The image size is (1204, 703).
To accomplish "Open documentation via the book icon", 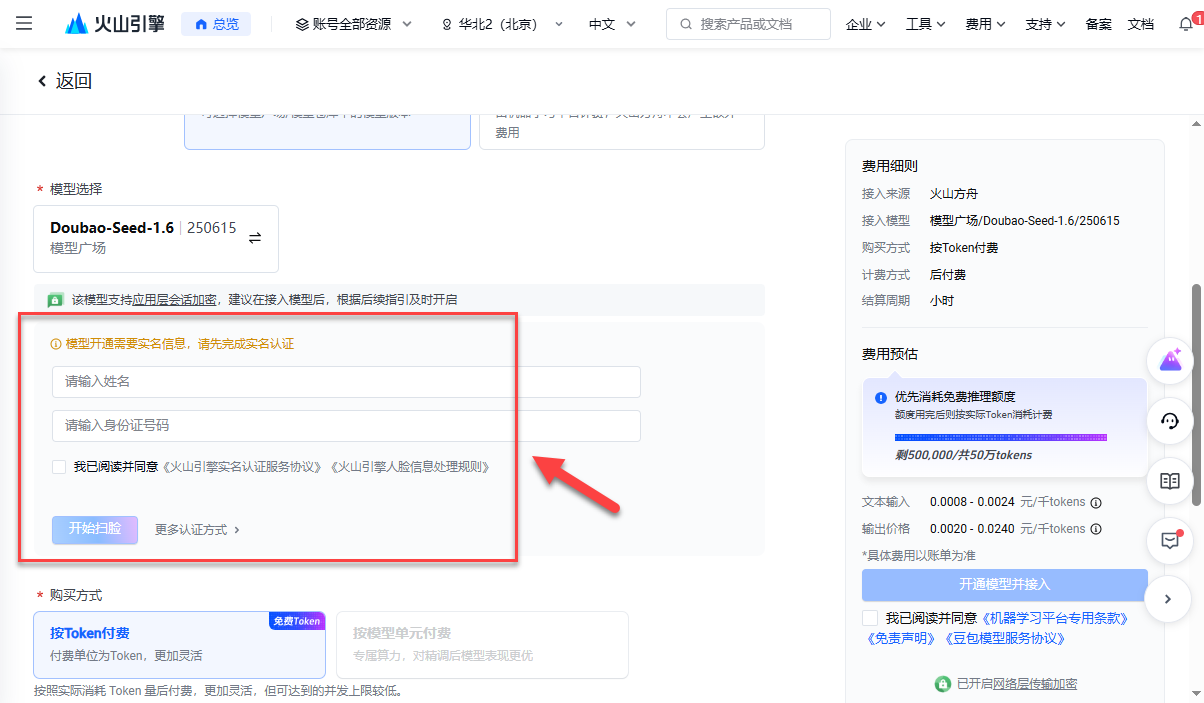I will 1170,481.
